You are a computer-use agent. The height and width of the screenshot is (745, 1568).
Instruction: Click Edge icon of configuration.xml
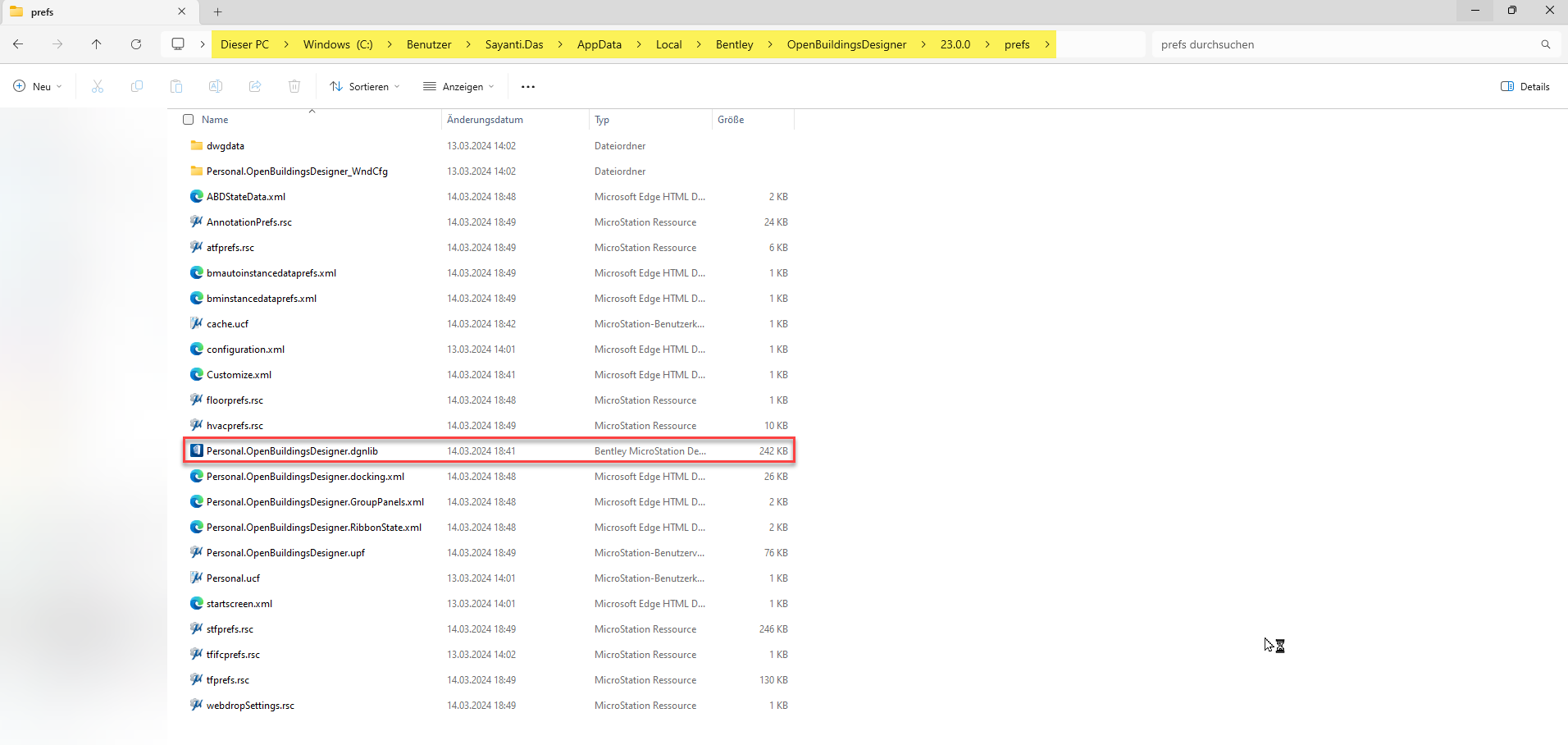[197, 349]
